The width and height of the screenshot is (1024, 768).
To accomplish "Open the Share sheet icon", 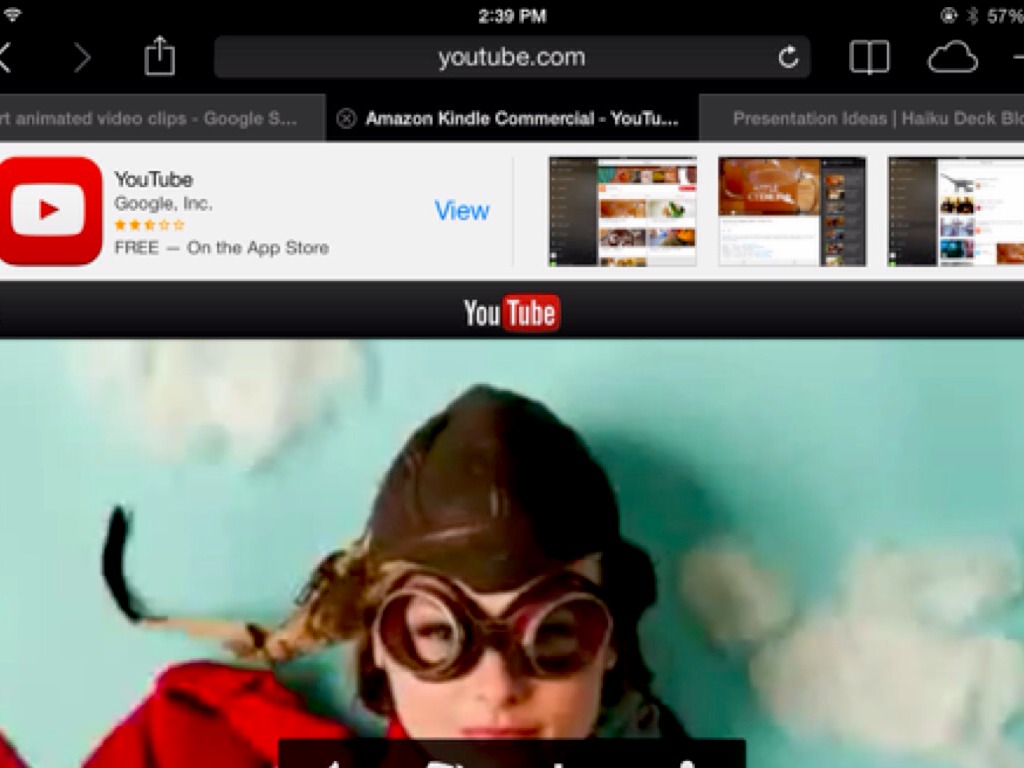I will pyautogui.click(x=159, y=57).
